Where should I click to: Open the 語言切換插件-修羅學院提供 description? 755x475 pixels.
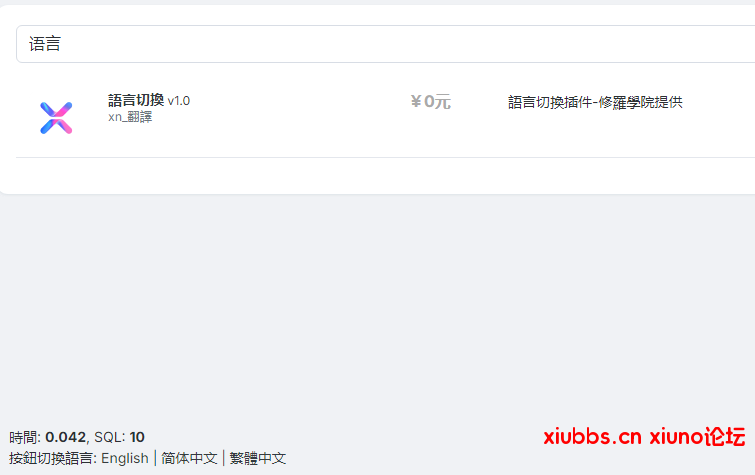click(x=595, y=102)
